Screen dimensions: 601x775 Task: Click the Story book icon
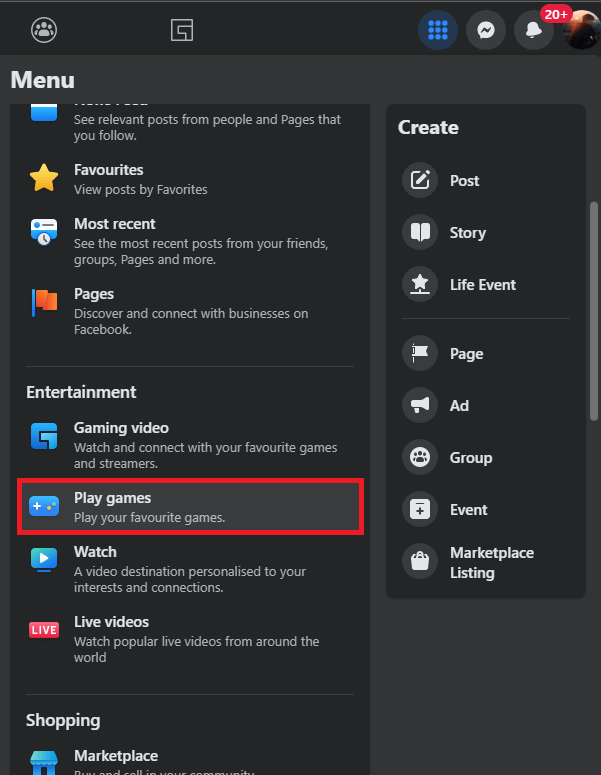coord(420,232)
